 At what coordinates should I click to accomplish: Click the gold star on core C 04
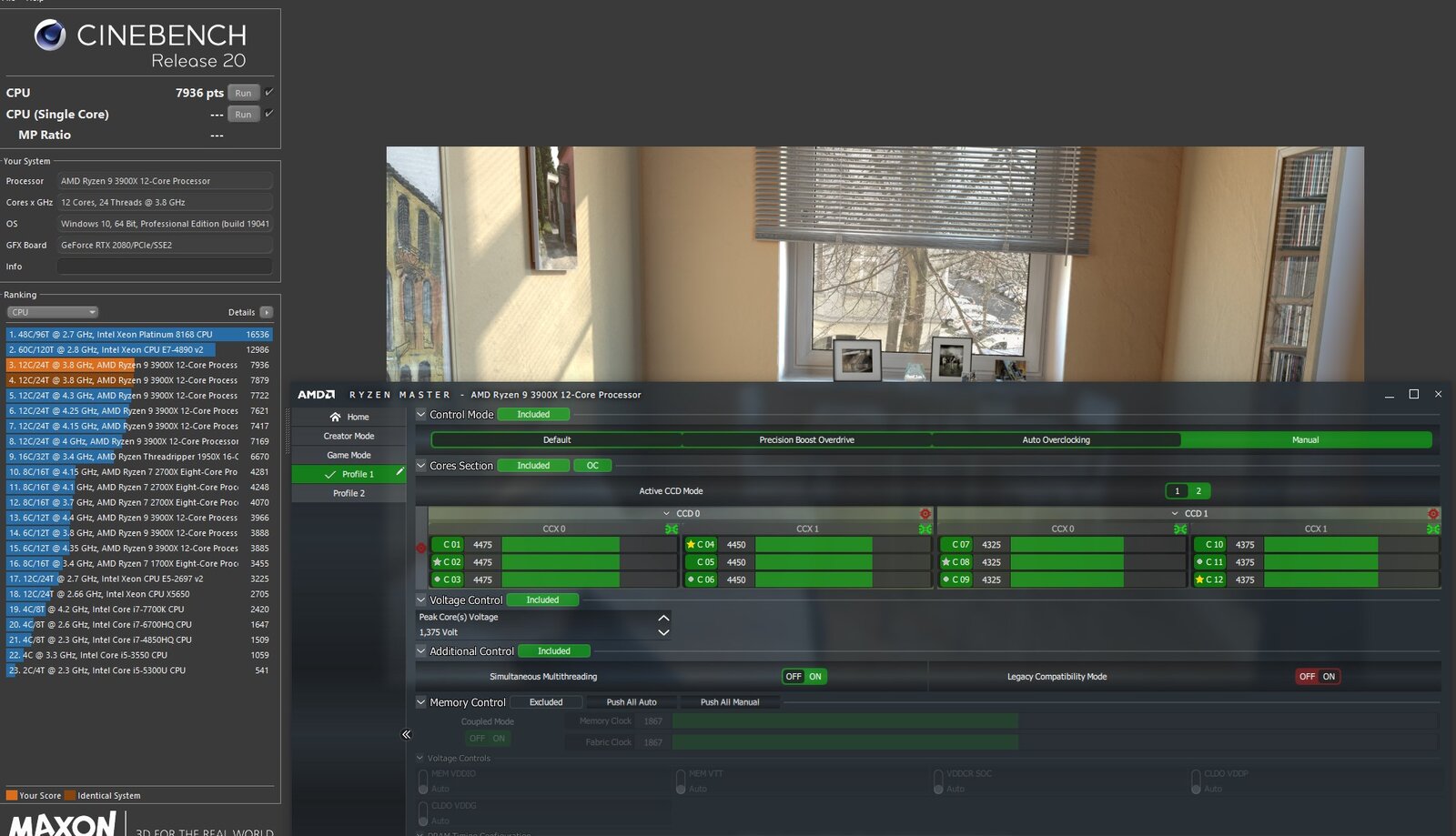[x=691, y=544]
